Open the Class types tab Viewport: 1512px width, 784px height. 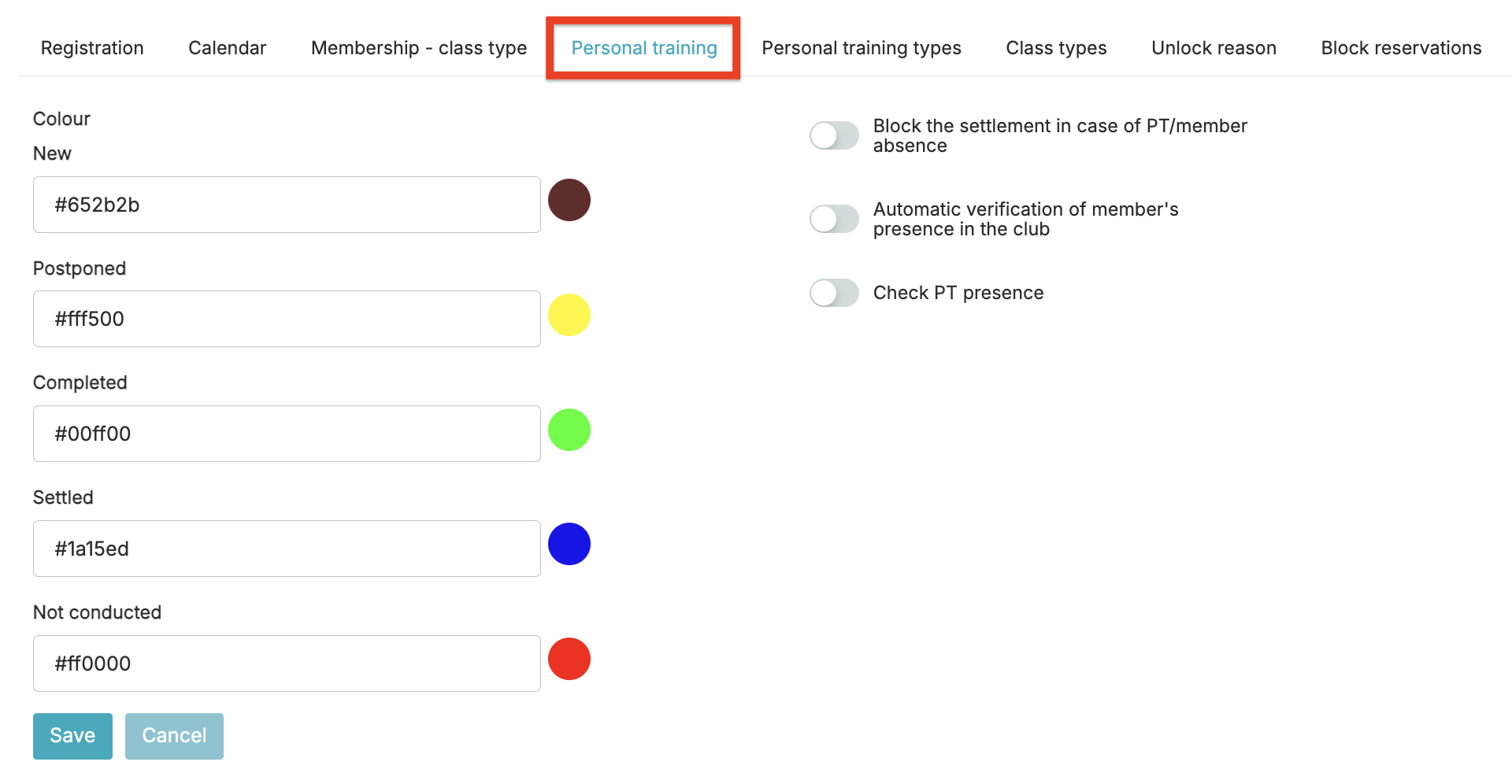point(1056,48)
